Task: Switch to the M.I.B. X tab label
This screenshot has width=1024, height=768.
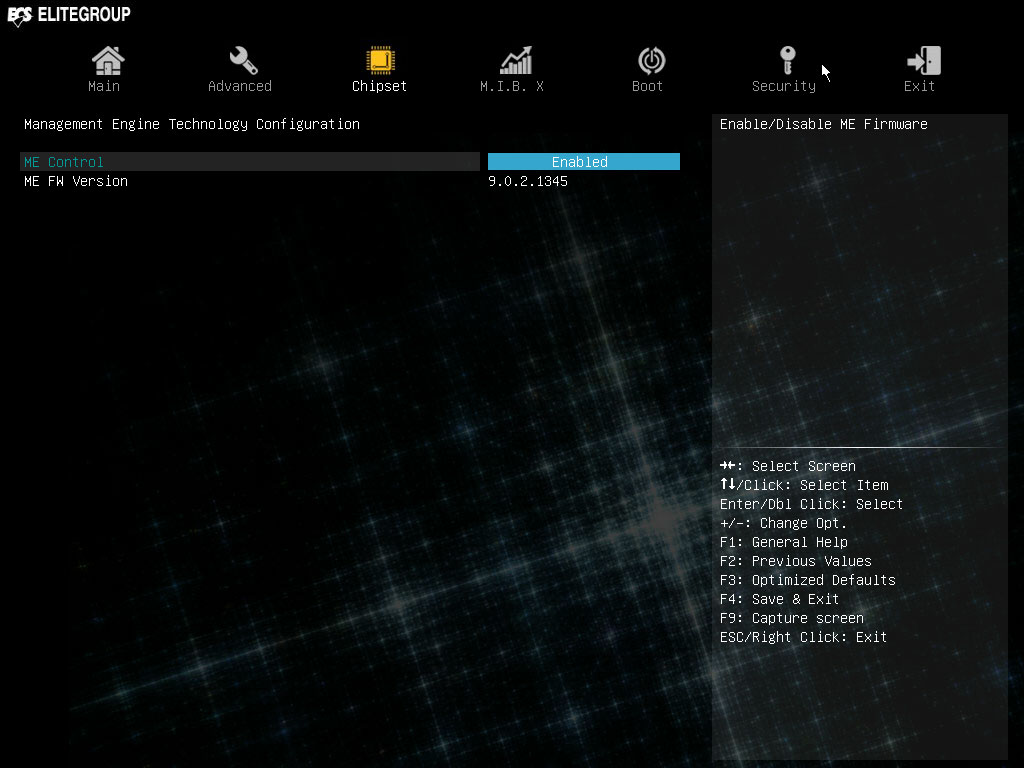Action: pos(512,86)
